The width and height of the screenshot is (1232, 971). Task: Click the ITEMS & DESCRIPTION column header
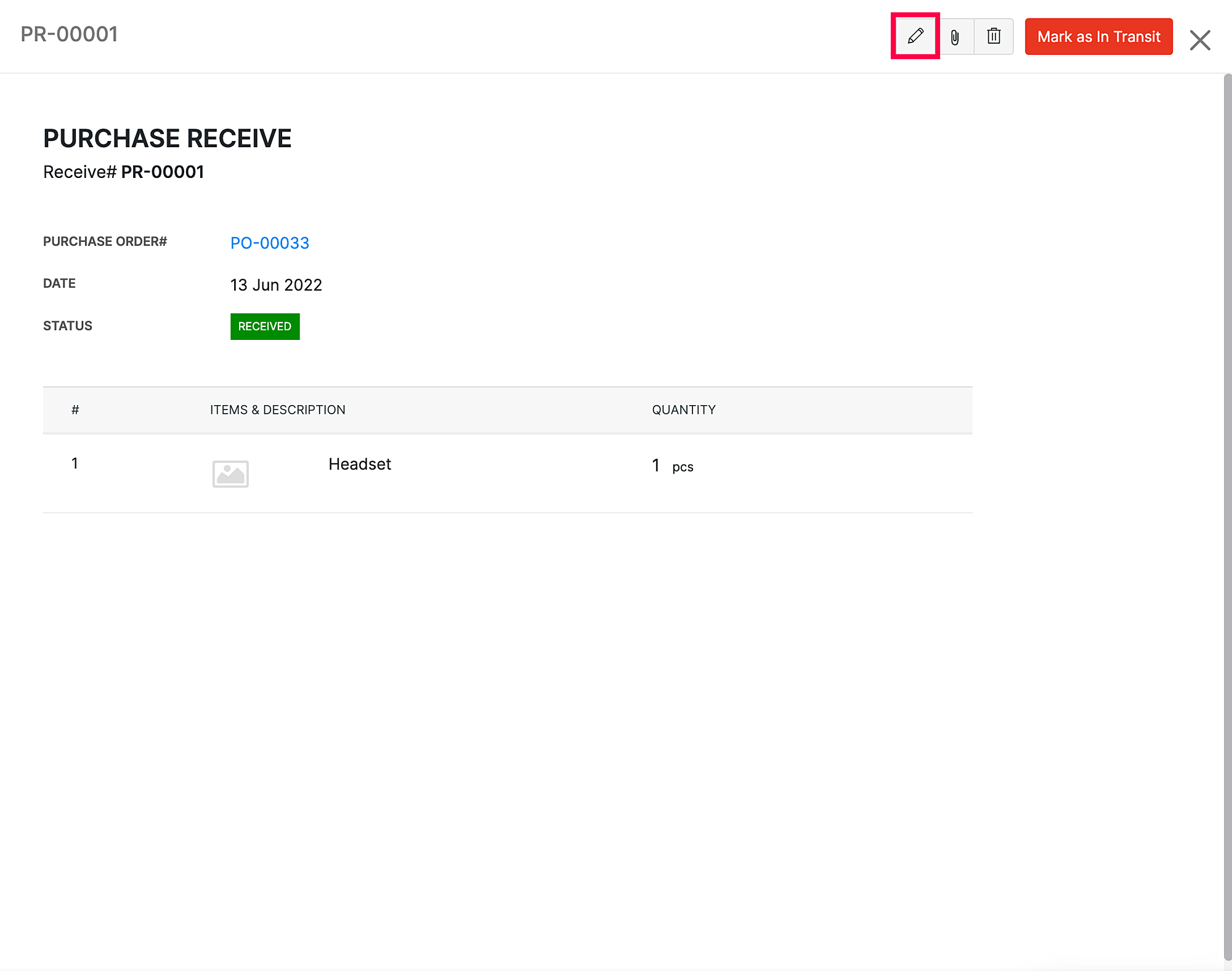coord(277,409)
